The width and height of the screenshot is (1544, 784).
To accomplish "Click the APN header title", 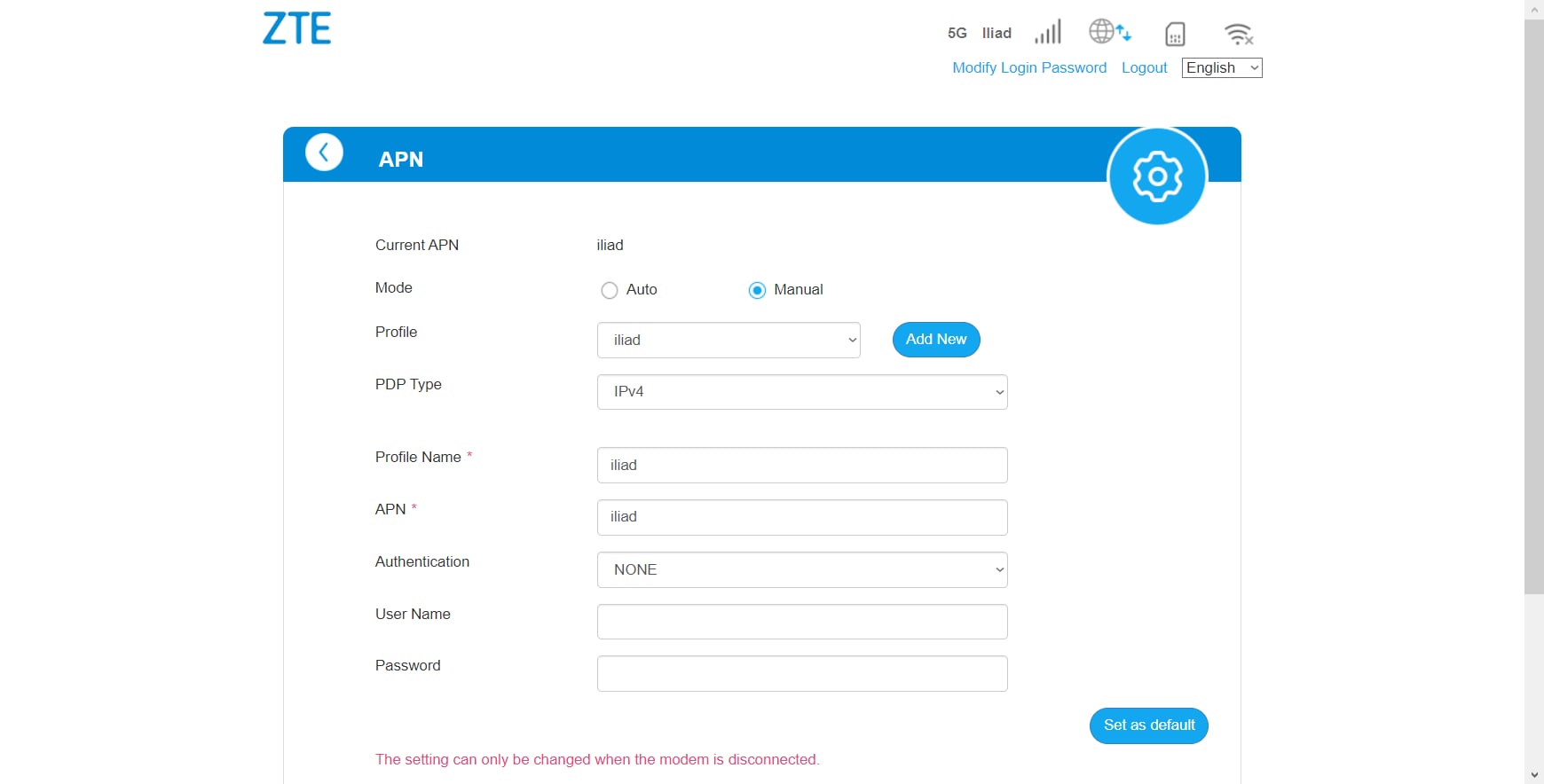I will tap(401, 159).
